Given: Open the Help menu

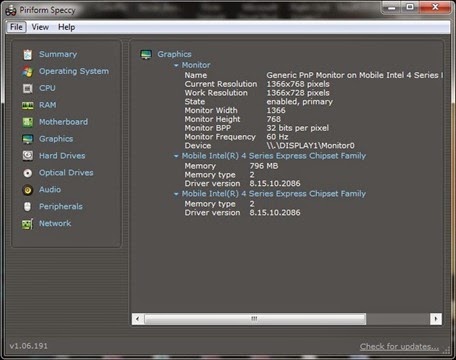Looking at the screenshot, I should [x=66, y=27].
